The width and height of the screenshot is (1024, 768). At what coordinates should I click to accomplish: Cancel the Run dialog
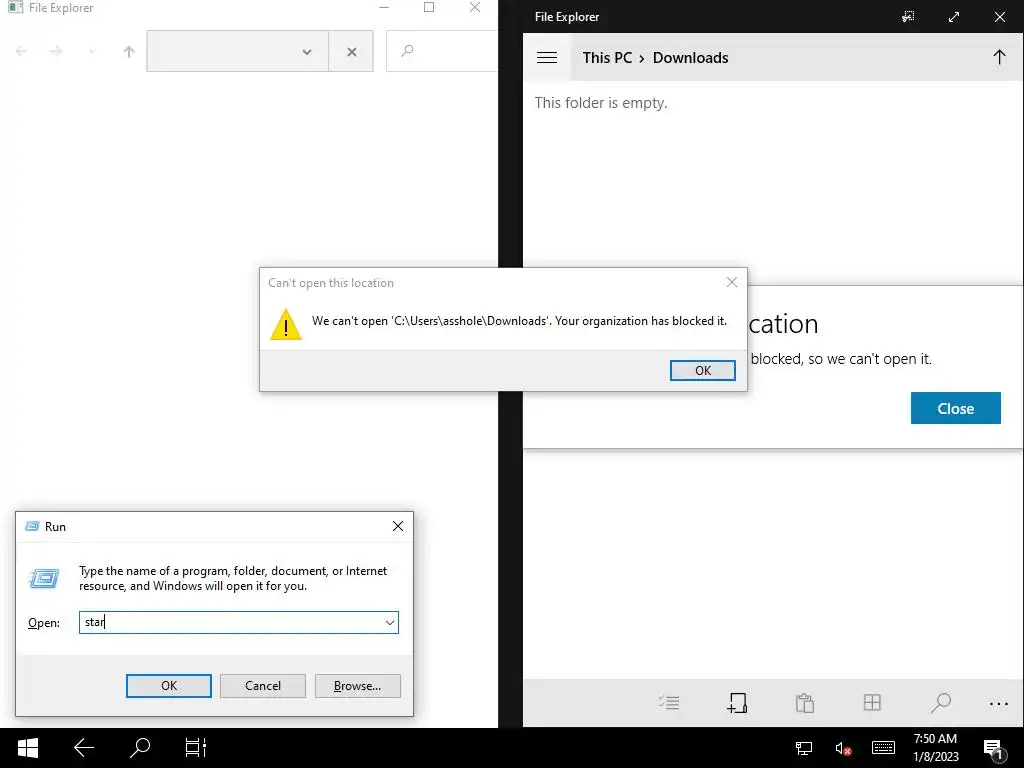[263, 686]
